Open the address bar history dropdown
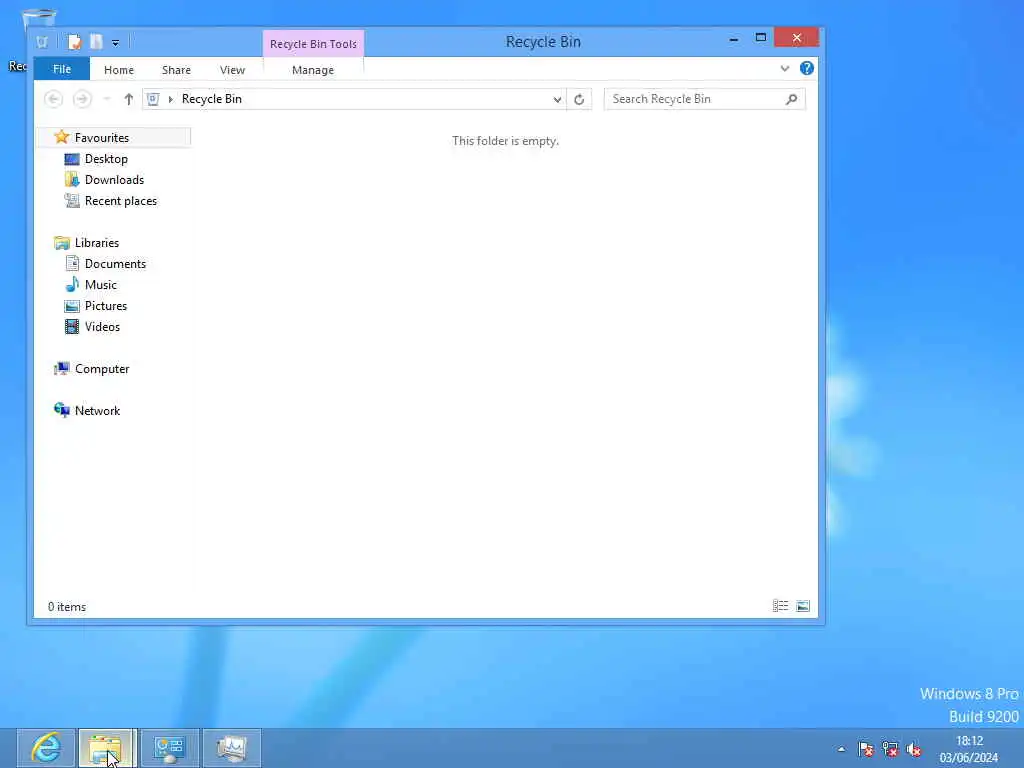 557,99
